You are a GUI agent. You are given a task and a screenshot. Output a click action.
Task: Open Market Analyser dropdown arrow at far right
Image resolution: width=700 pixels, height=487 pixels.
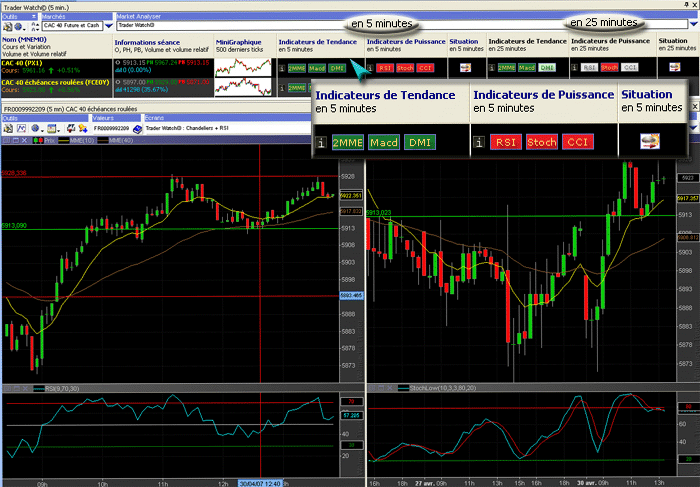(693, 24)
